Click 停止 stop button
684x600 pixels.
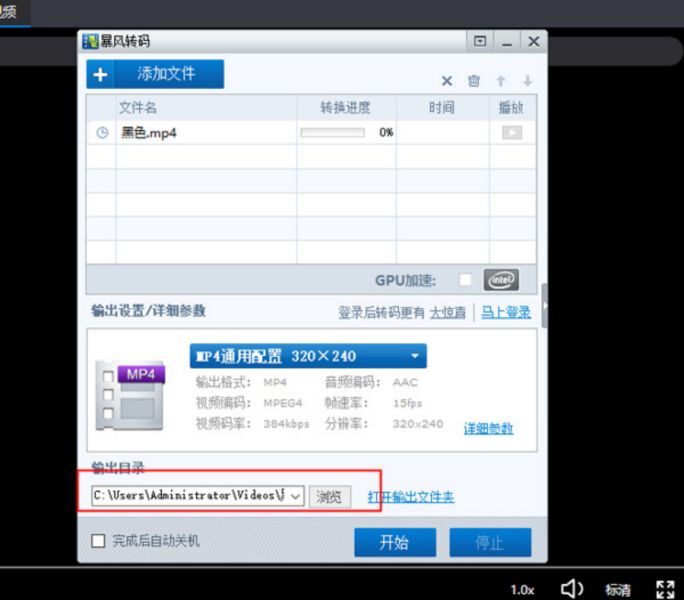tap(490, 542)
